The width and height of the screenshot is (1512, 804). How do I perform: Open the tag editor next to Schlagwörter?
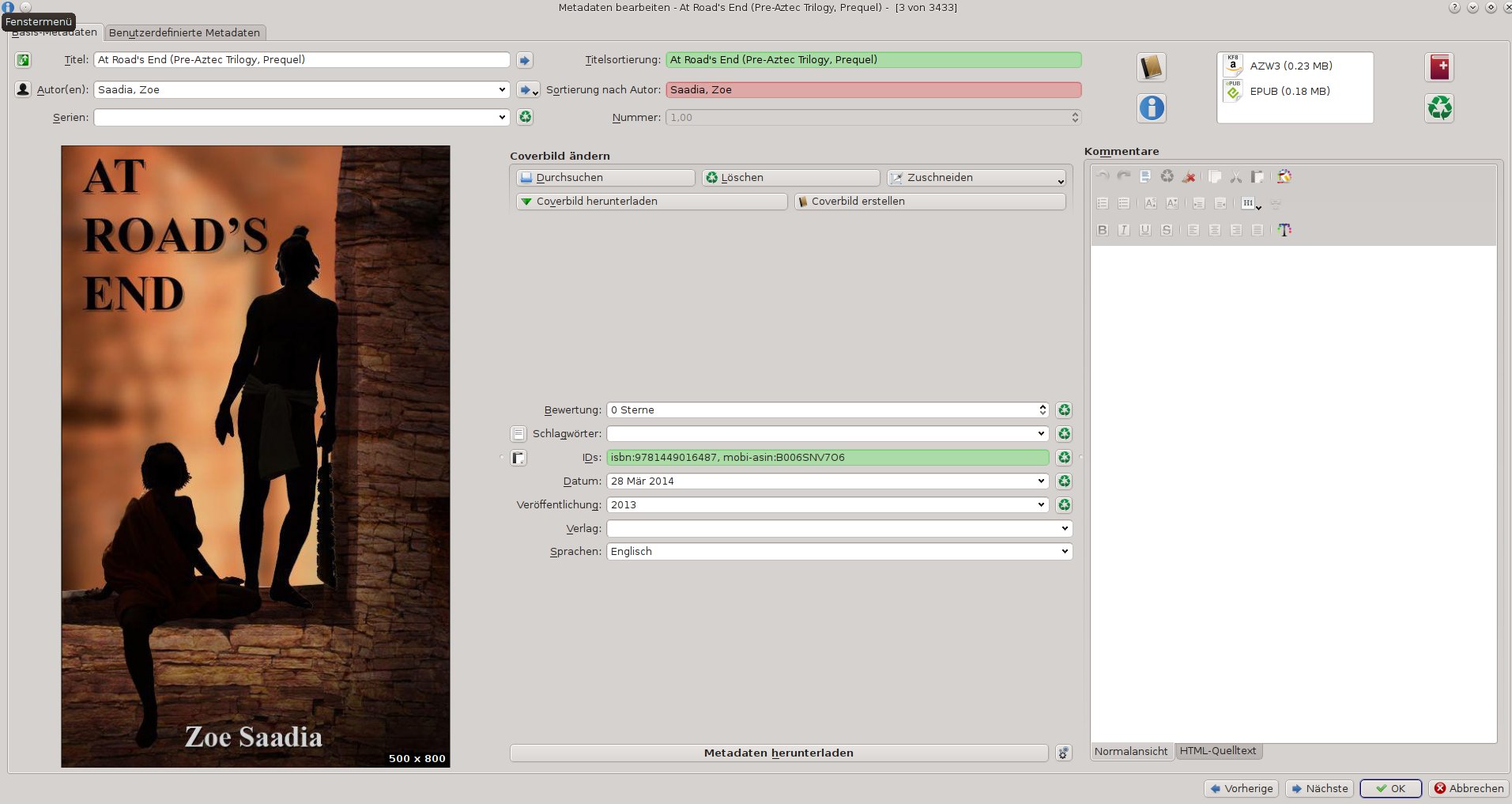point(518,434)
